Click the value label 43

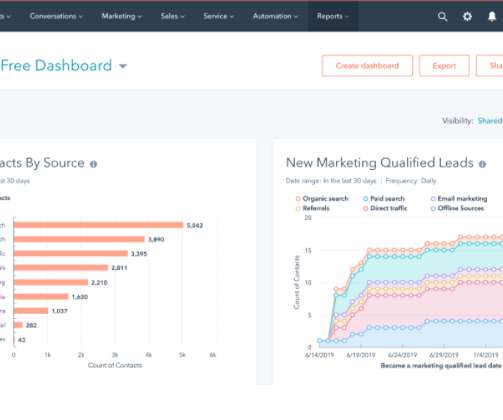coord(21,340)
